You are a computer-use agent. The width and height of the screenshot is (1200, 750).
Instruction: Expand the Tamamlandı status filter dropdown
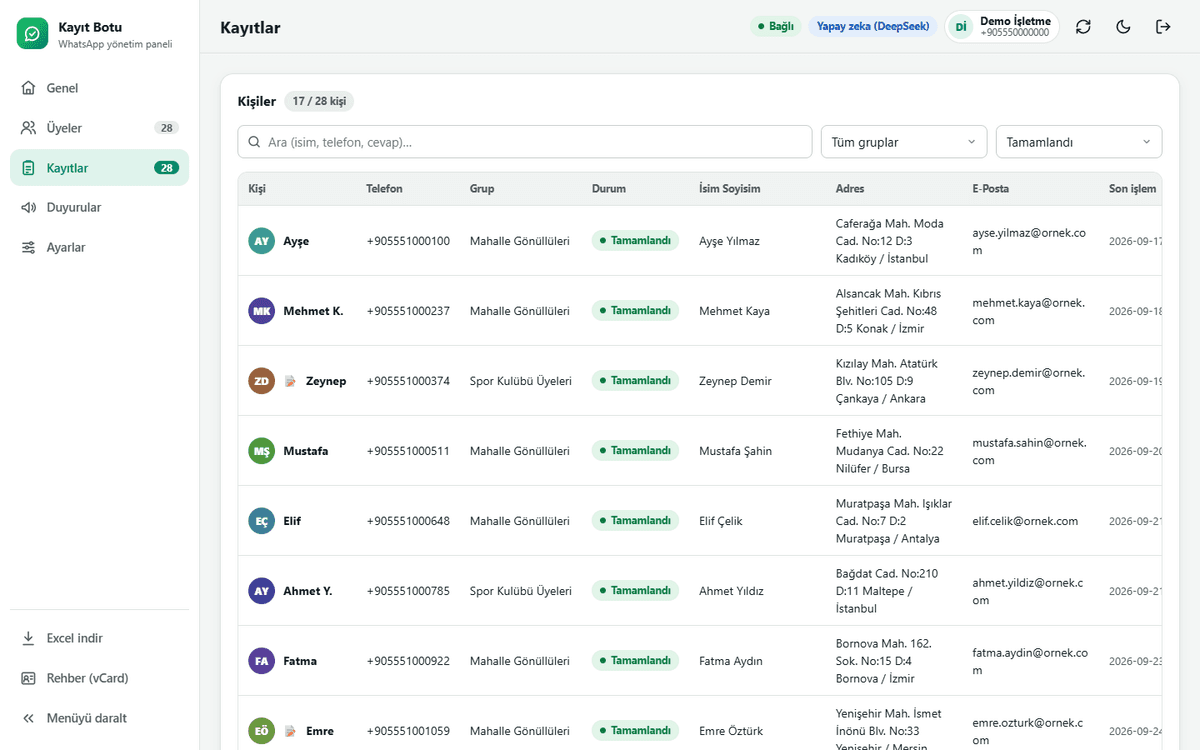coord(1079,142)
